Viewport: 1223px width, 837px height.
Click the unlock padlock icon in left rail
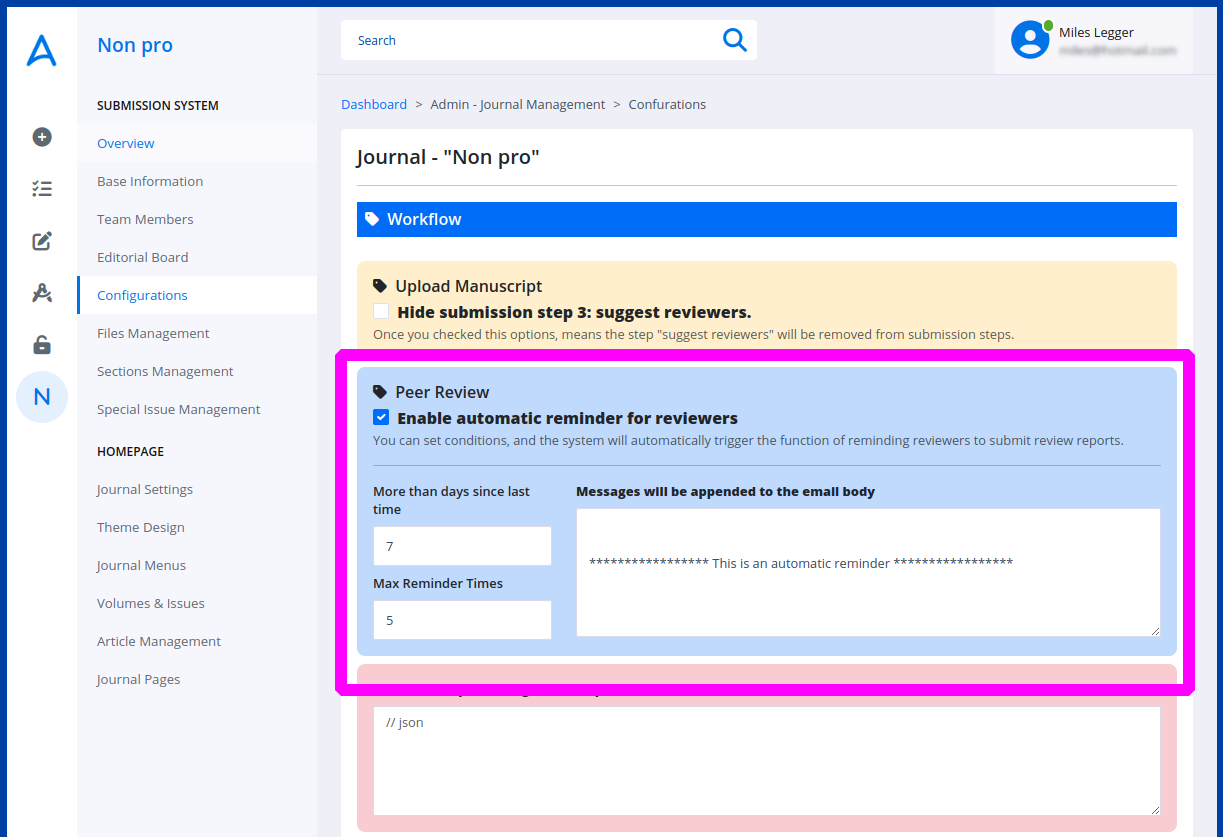tap(42, 345)
